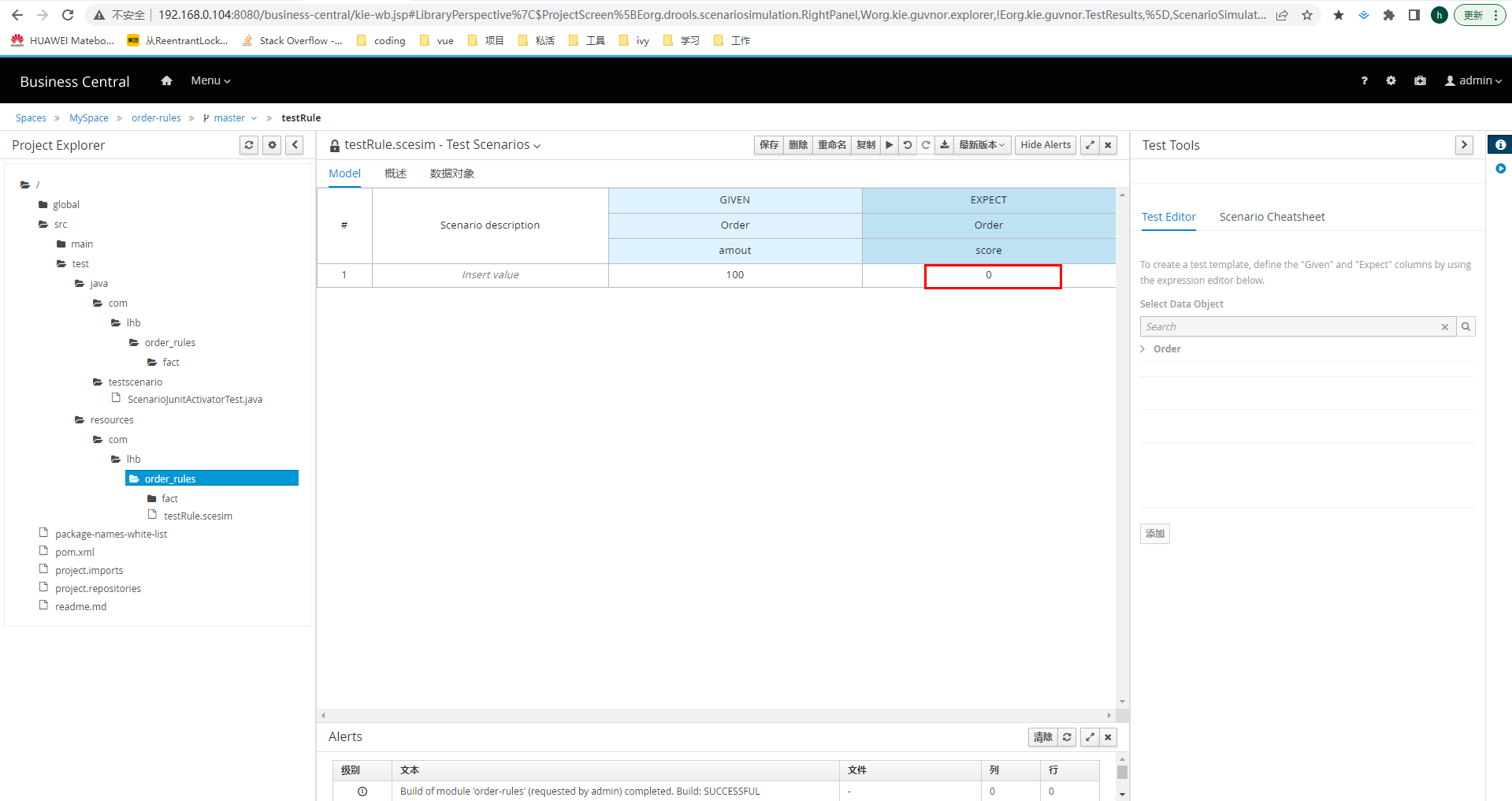The image size is (1512, 801).
Task: Switch to the Scenario Cheatsheet tab
Action: [1272, 217]
